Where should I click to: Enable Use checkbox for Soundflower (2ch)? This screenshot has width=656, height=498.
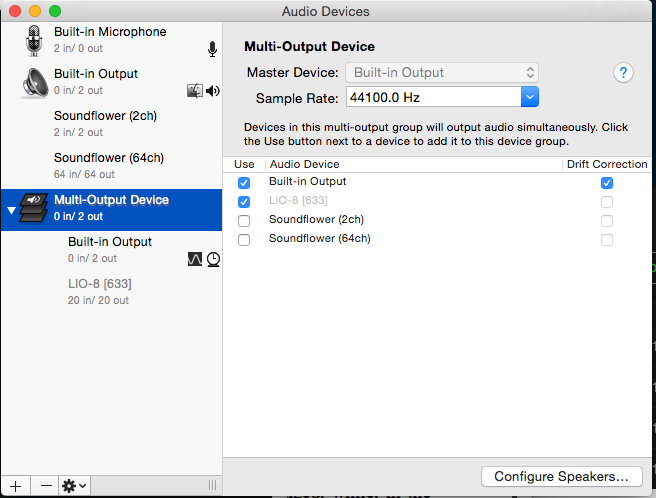tap(244, 221)
